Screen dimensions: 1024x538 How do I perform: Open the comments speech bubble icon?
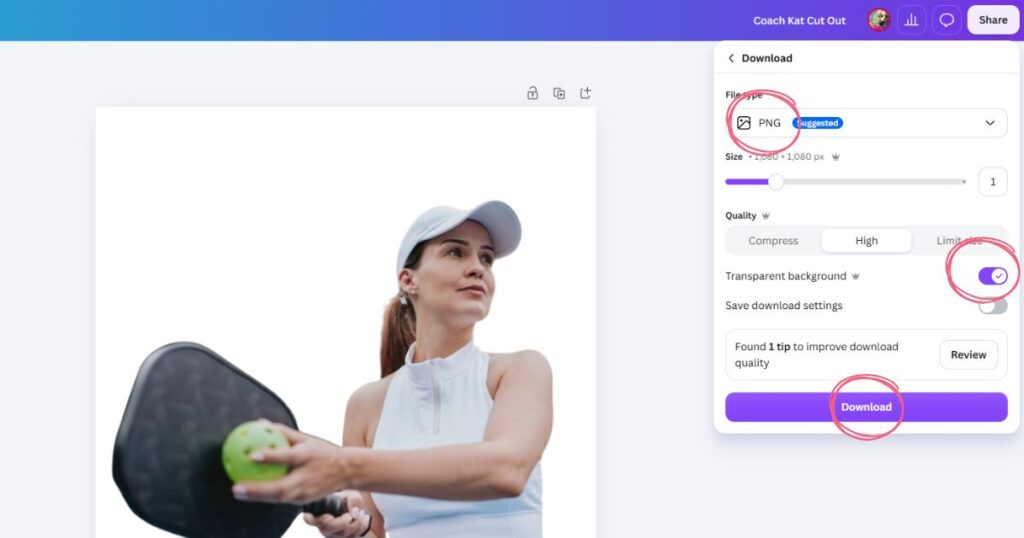click(946, 20)
